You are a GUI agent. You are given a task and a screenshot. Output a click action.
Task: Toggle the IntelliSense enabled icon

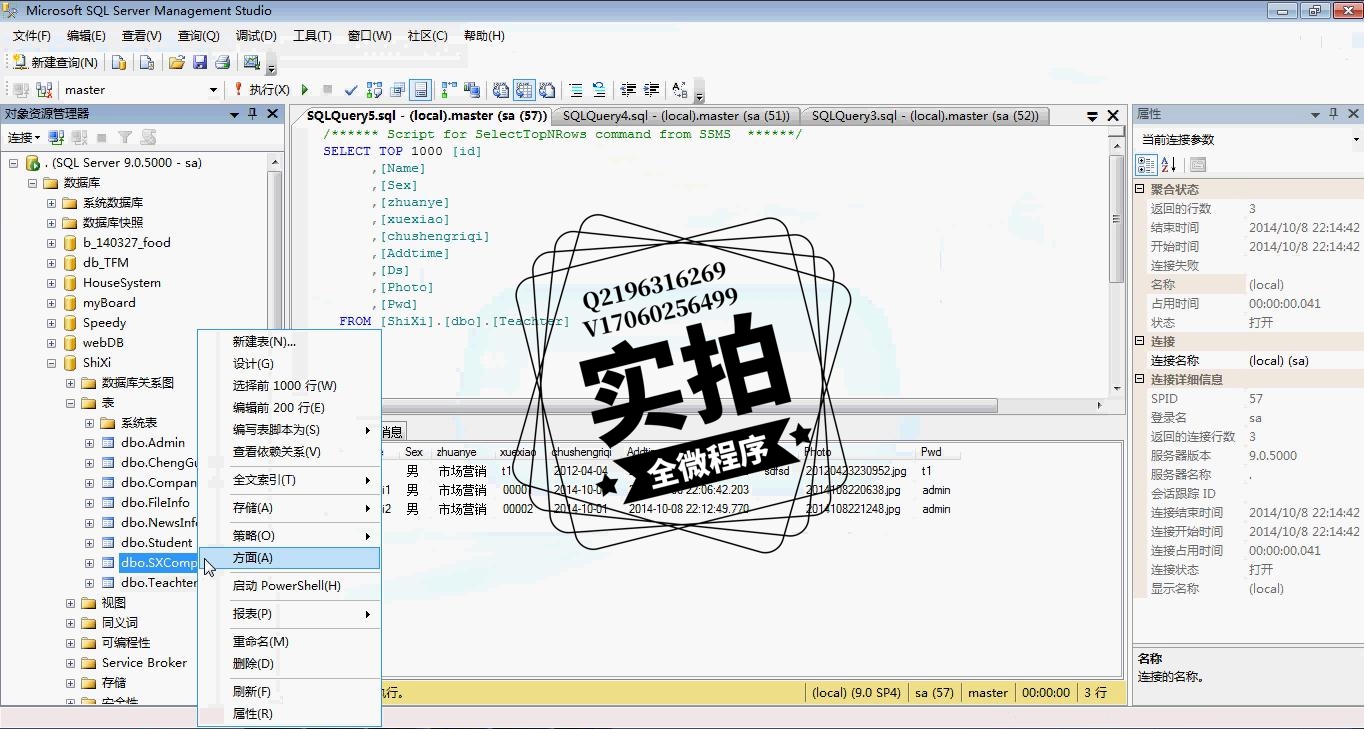(421, 90)
